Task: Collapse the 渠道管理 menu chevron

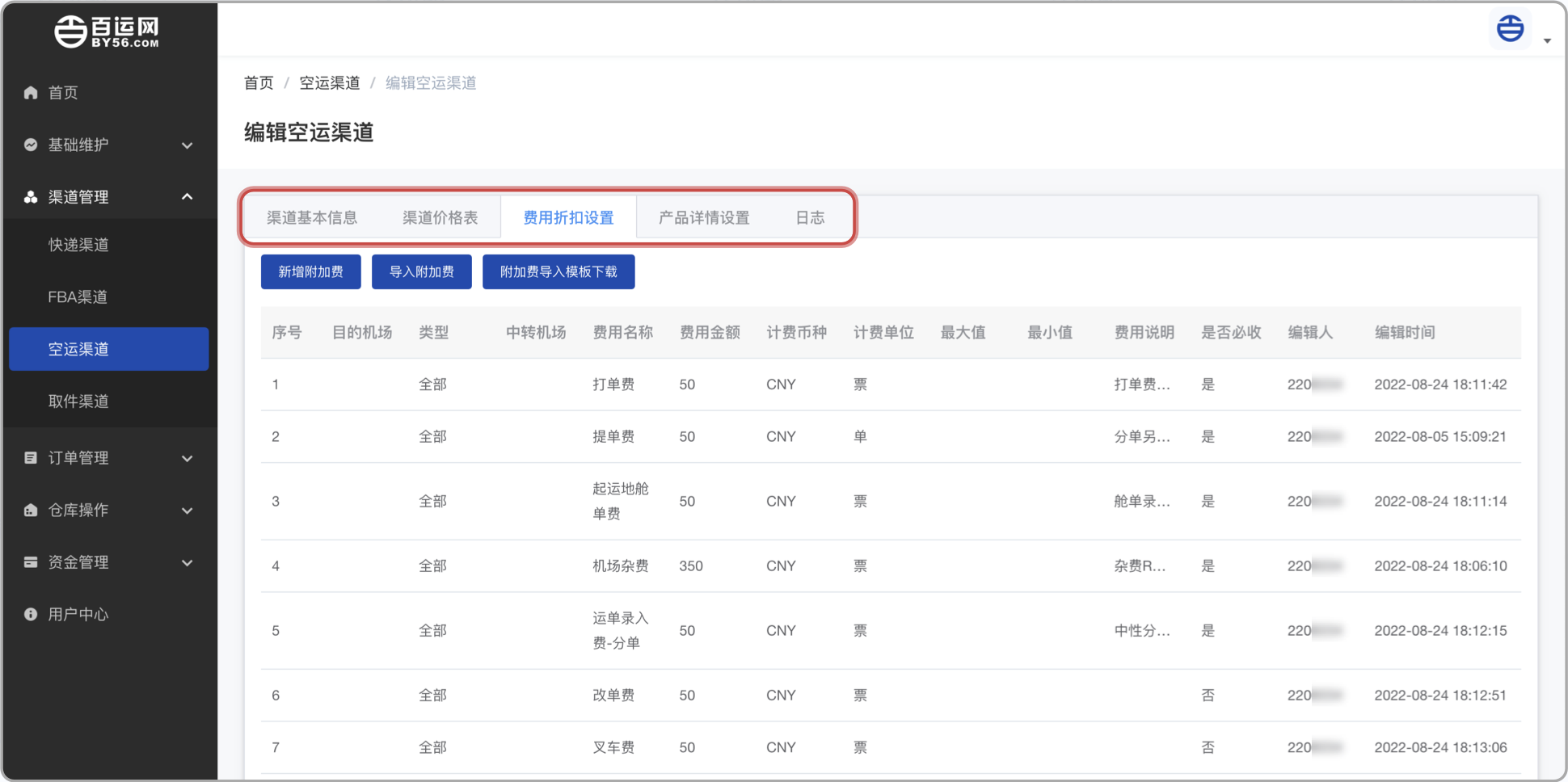Action: (x=188, y=197)
